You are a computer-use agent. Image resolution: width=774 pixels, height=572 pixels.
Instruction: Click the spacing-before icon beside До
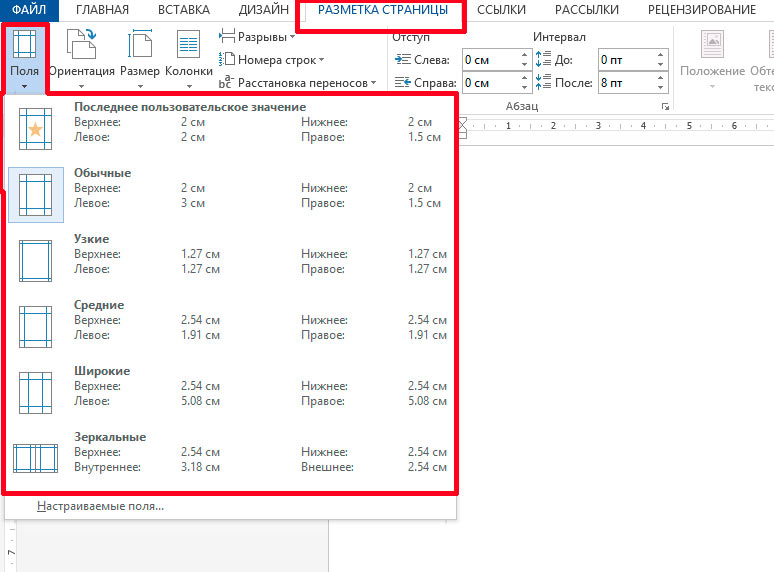[543, 59]
